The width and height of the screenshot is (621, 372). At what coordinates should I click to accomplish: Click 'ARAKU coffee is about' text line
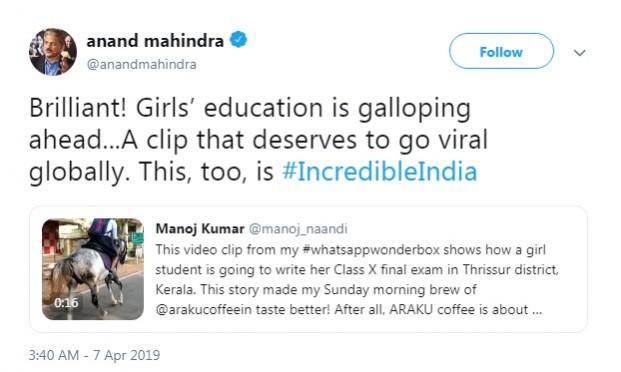coord(459,309)
